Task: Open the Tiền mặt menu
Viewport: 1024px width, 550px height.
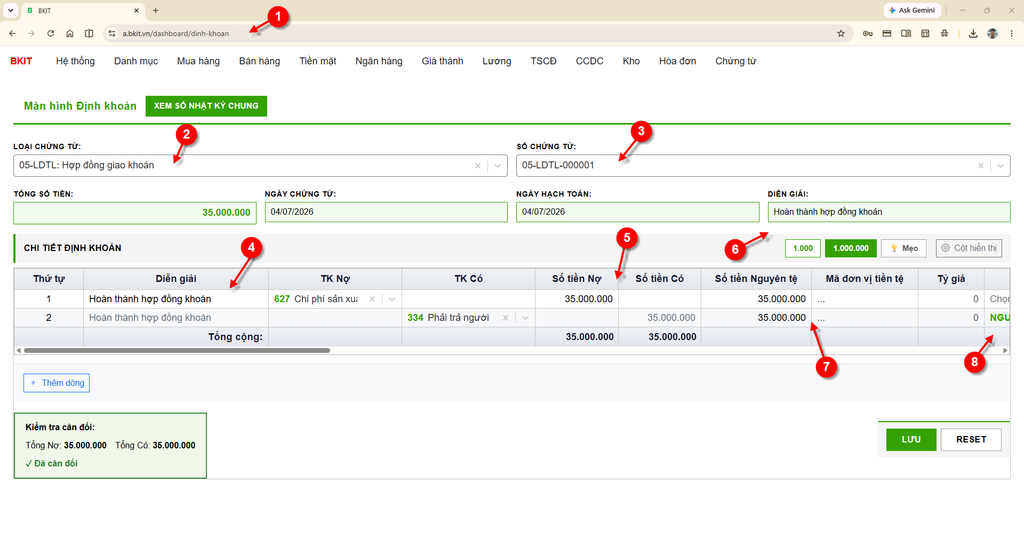Action: (318, 61)
